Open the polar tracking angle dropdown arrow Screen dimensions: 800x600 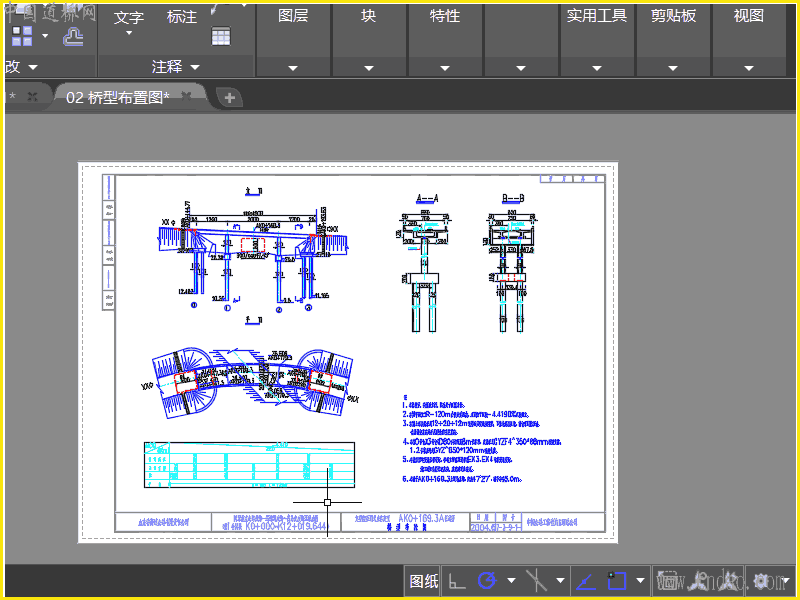(511, 580)
